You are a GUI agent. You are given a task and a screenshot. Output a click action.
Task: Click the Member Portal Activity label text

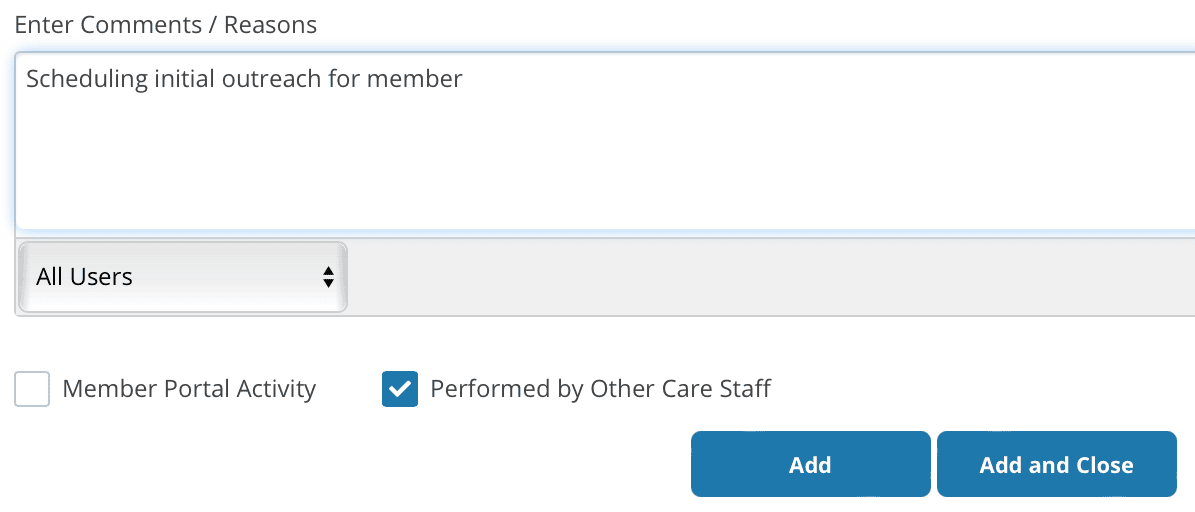[189, 389]
